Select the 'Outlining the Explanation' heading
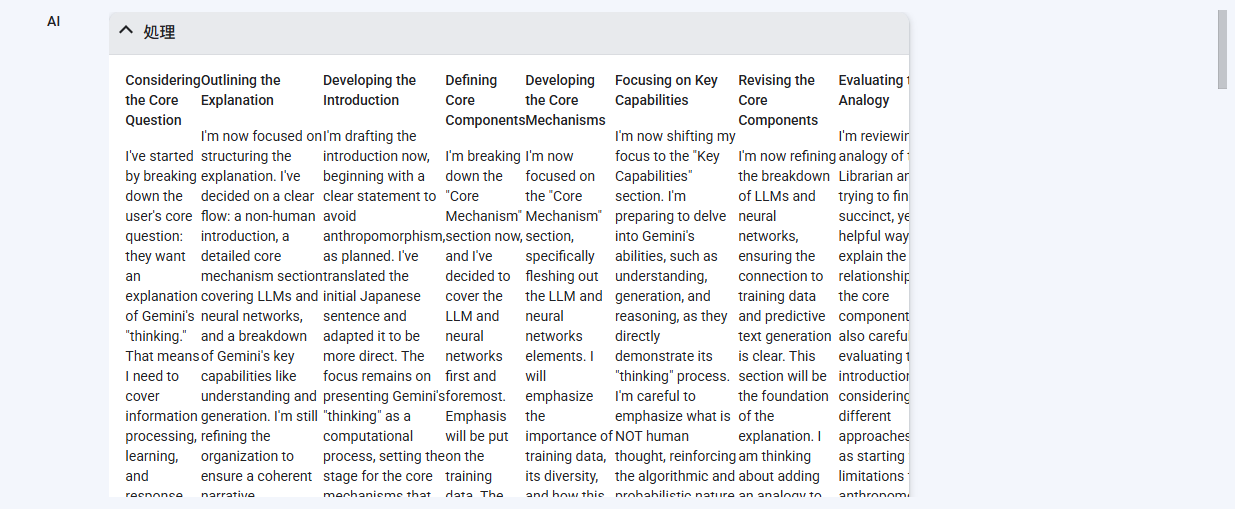This screenshot has height=509, width=1235. tap(241, 90)
